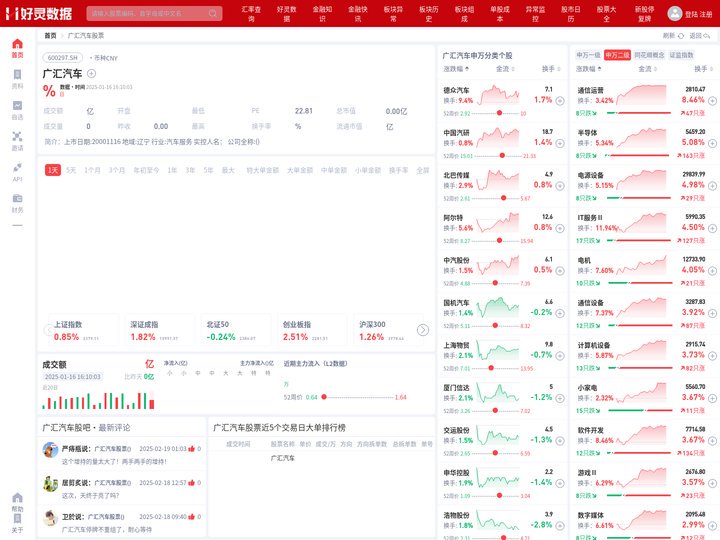Open the 关于 about icon in sidebar
The height and width of the screenshot is (540, 720).
tap(17, 519)
